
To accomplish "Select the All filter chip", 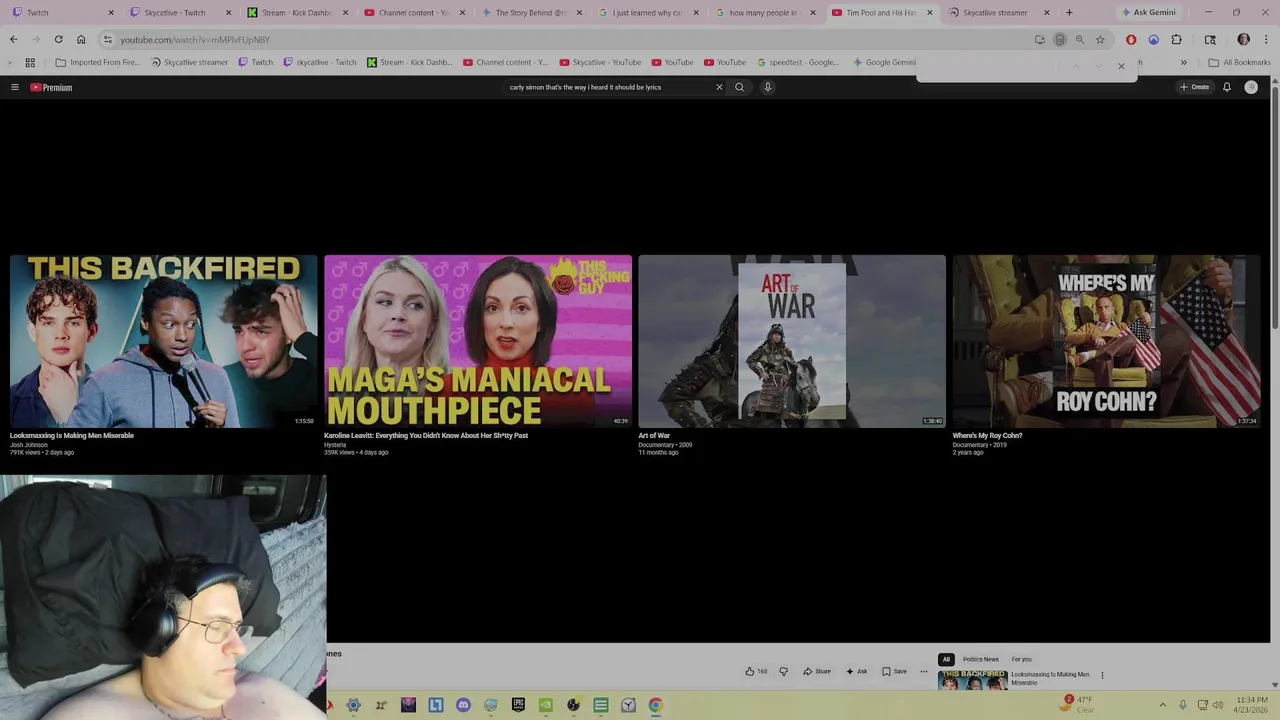I will coord(946,659).
